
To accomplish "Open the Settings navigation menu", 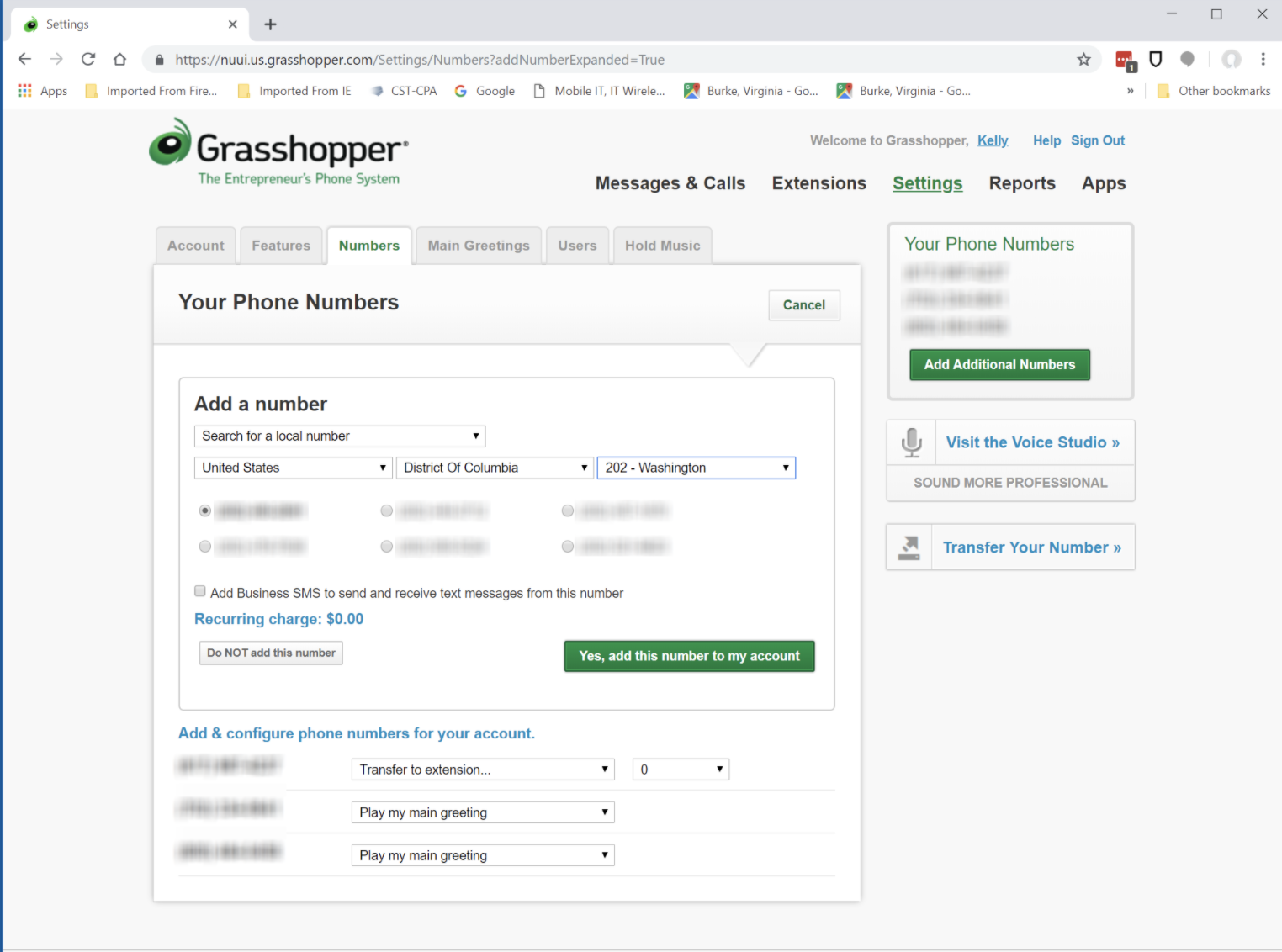I will tap(928, 183).
